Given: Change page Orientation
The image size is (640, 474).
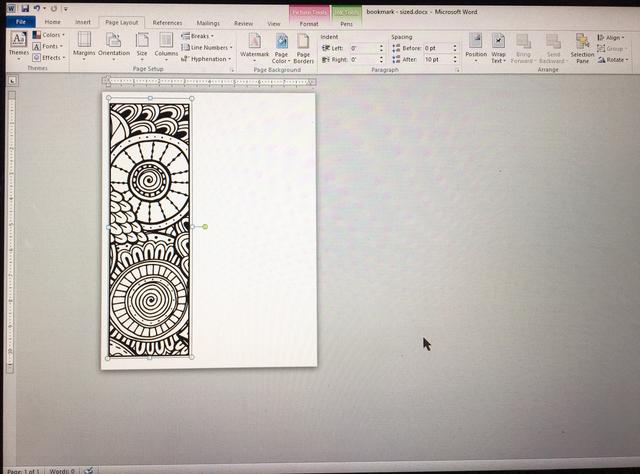Looking at the screenshot, I should pyautogui.click(x=114, y=46).
